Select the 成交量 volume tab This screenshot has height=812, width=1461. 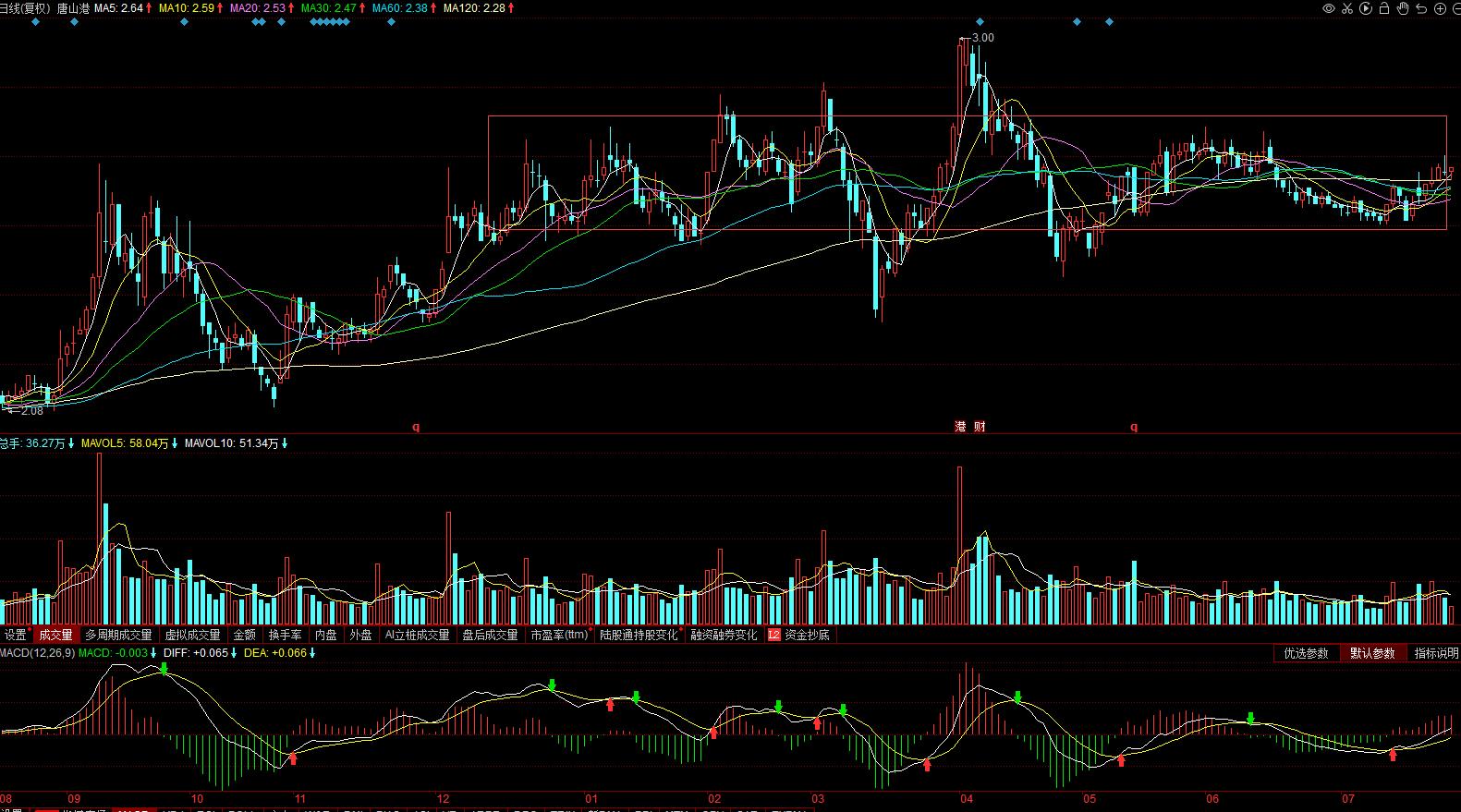pyautogui.click(x=55, y=635)
